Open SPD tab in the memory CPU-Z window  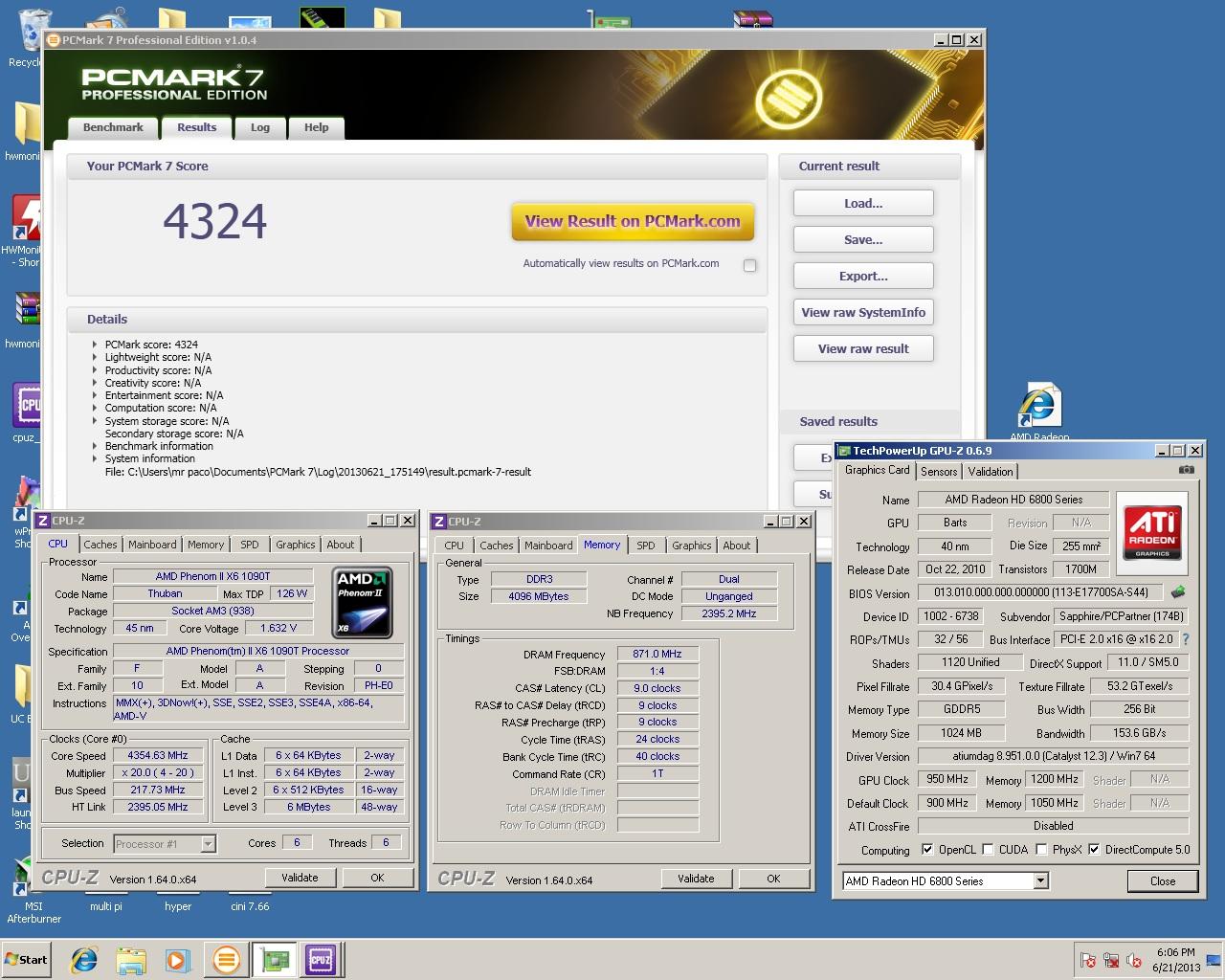click(646, 546)
